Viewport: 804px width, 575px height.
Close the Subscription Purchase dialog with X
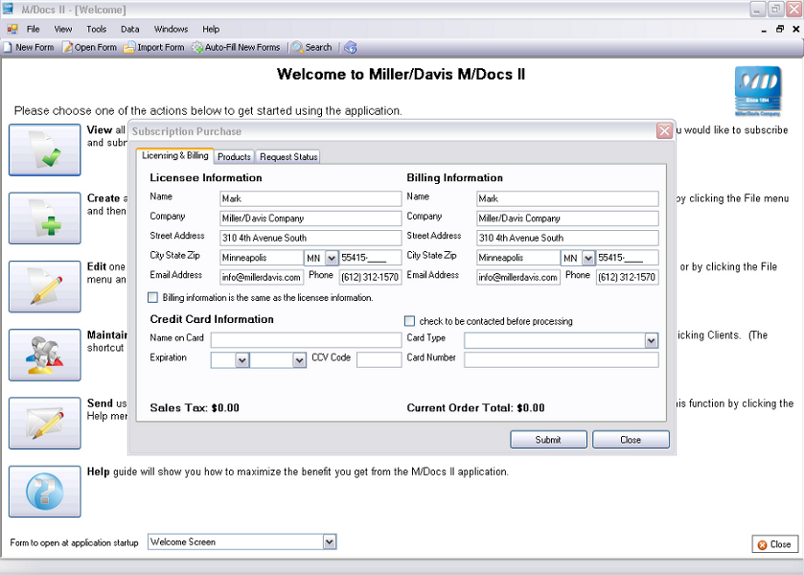point(665,131)
